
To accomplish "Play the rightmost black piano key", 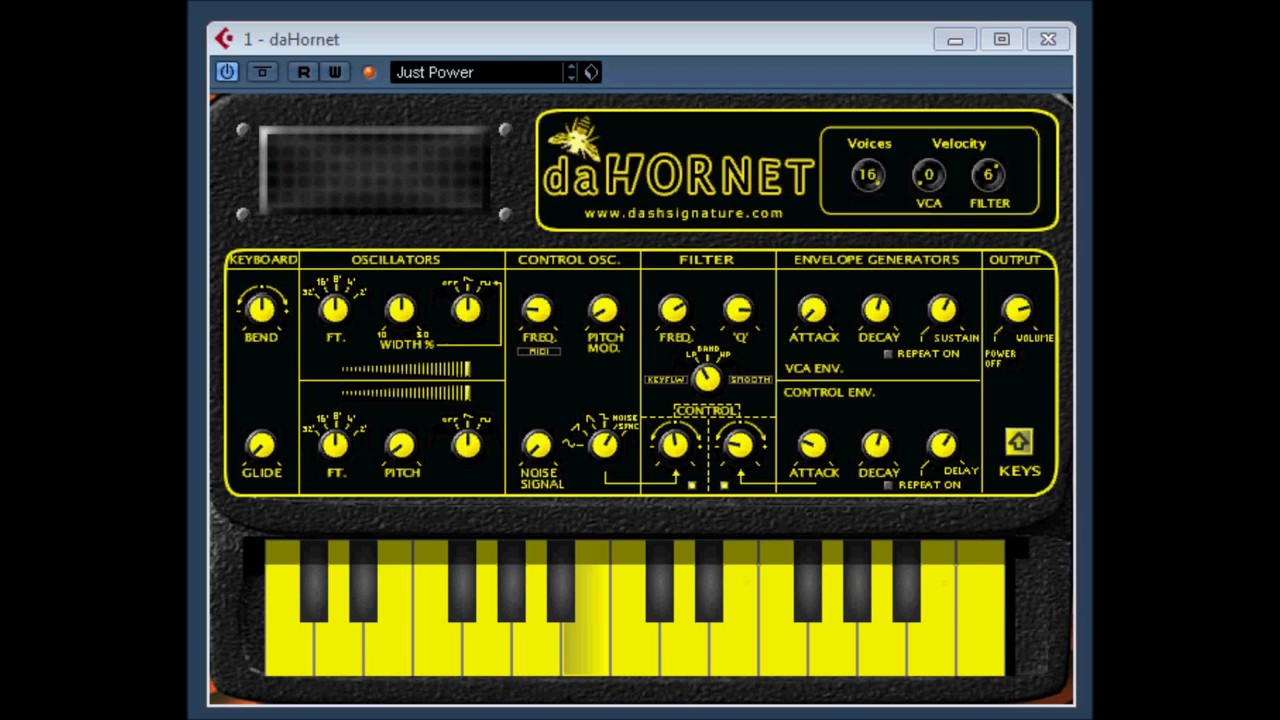I will tap(907, 580).
